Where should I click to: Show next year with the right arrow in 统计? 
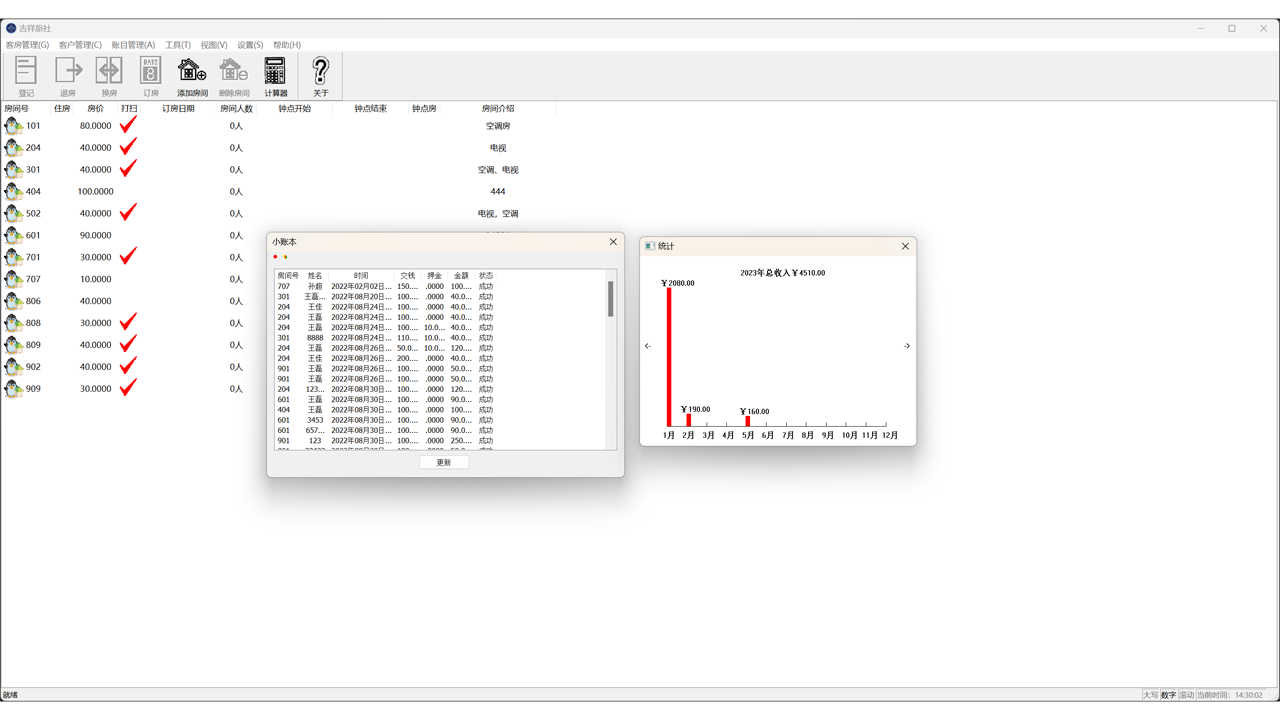click(x=907, y=346)
